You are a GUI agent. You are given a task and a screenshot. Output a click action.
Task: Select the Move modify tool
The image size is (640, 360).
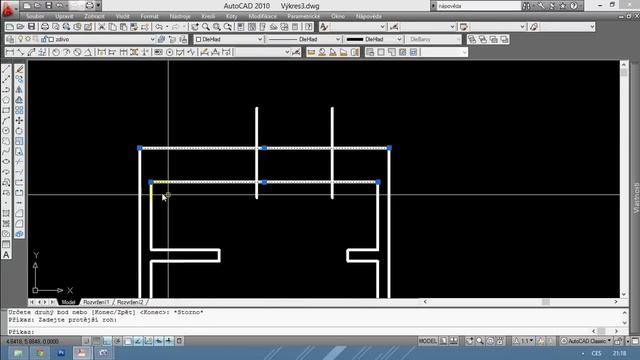pyautogui.click(x=19, y=120)
